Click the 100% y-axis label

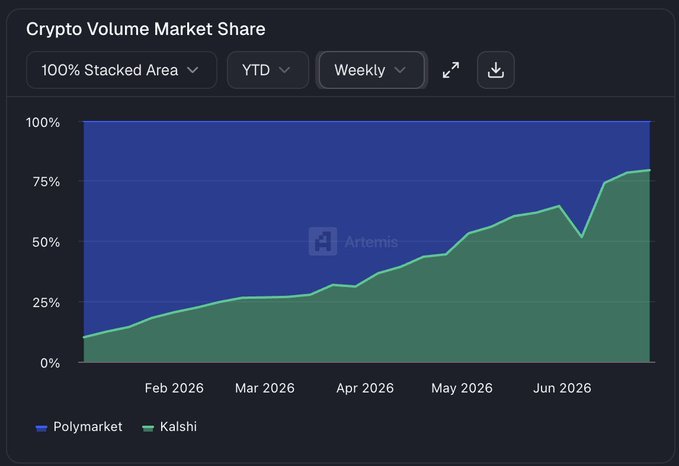43,123
